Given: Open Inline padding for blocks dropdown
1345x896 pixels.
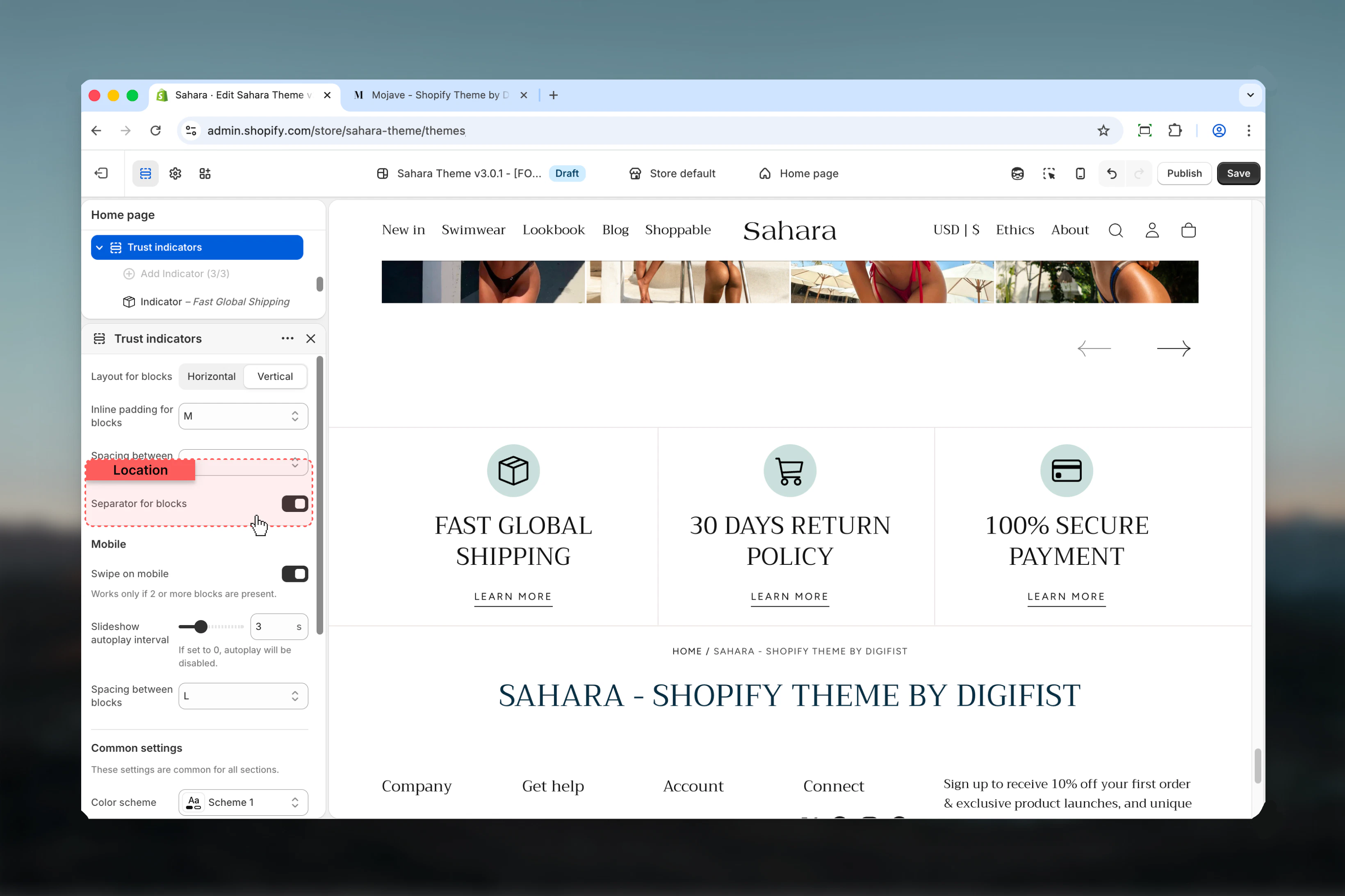Looking at the screenshot, I should [x=243, y=416].
